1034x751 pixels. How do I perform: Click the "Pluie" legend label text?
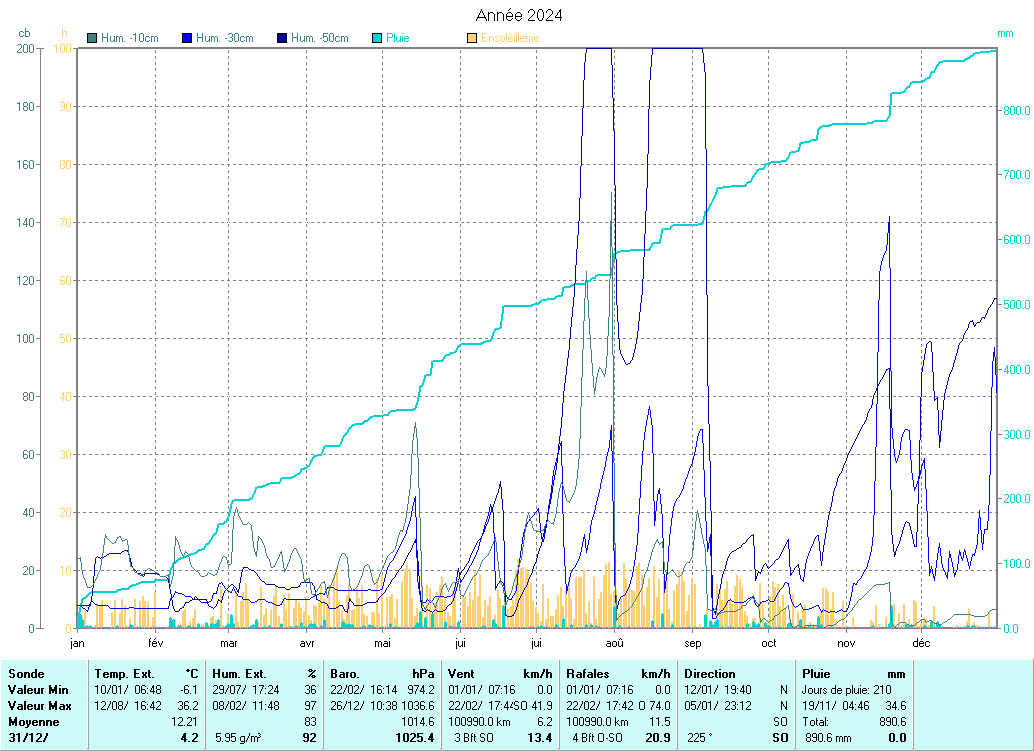398,38
